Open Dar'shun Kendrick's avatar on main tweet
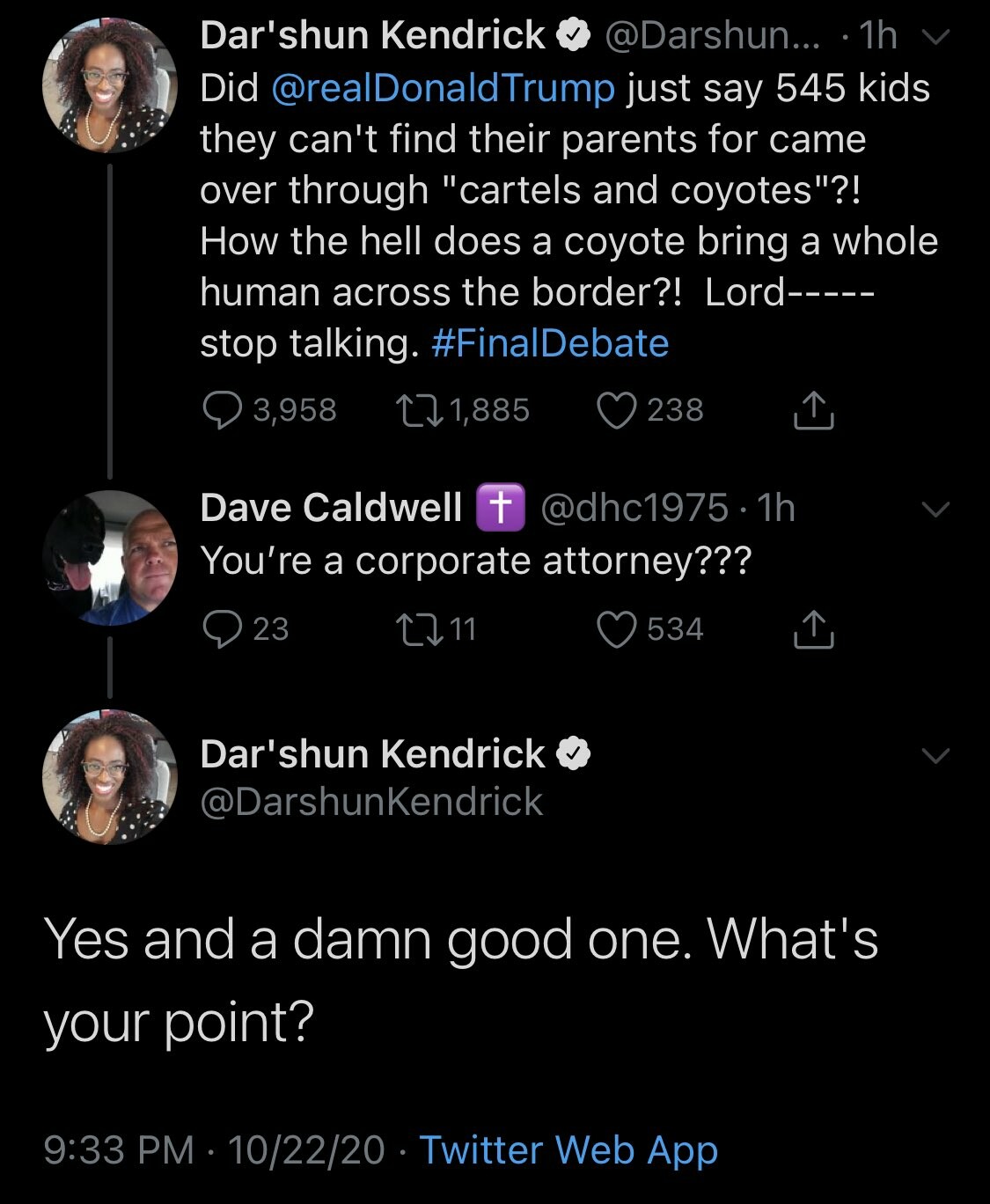 tap(111, 776)
